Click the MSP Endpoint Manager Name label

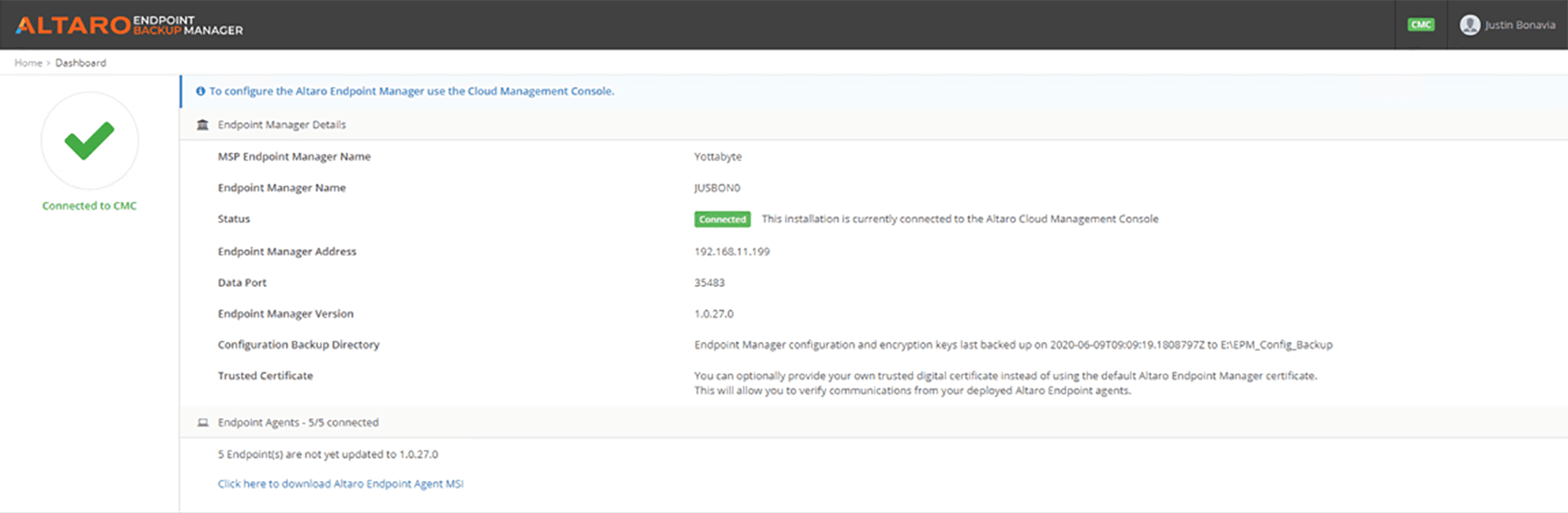(294, 156)
